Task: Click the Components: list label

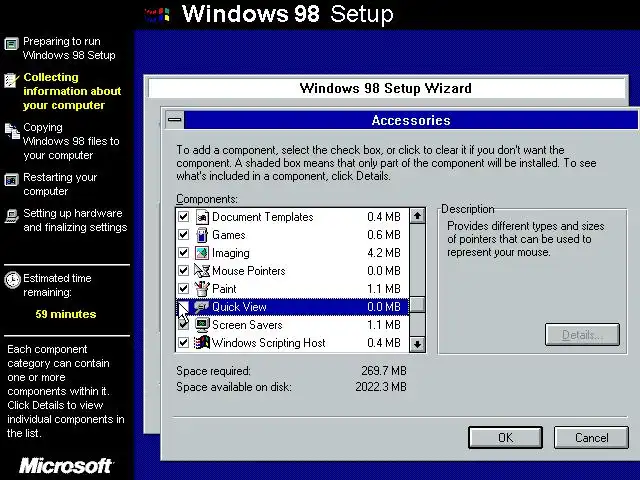Action: tap(207, 199)
